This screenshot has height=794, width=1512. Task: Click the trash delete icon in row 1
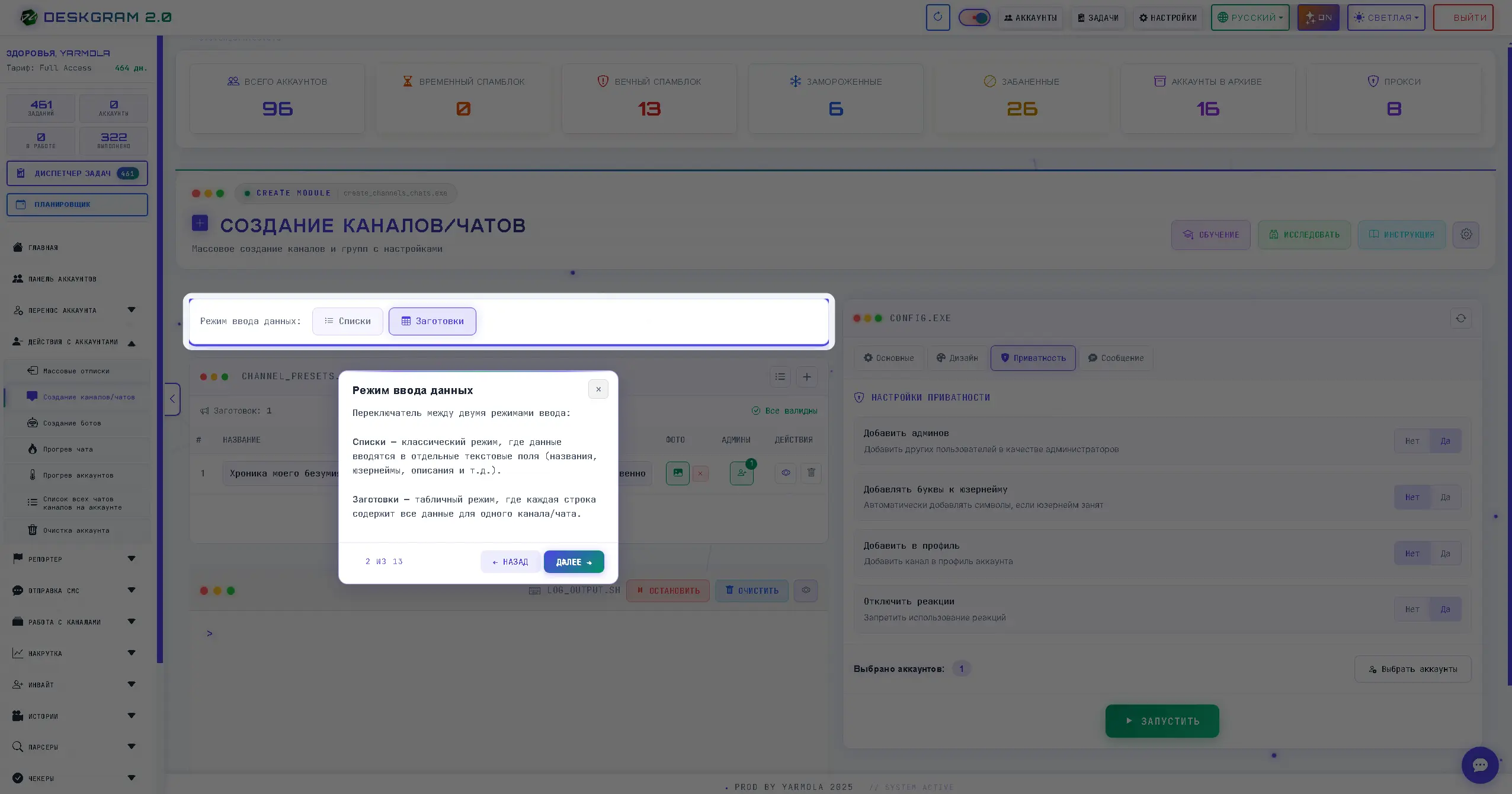click(811, 473)
